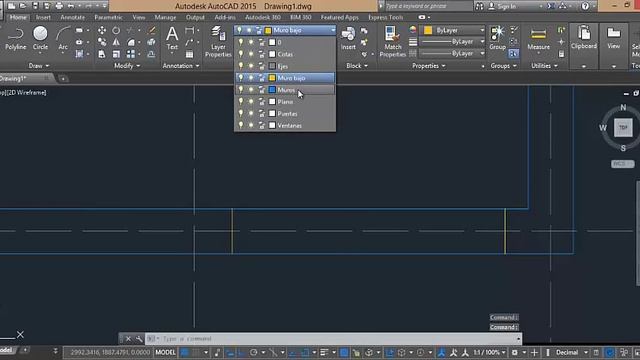
Task: Open the Output ribbon tab
Action: click(195, 18)
